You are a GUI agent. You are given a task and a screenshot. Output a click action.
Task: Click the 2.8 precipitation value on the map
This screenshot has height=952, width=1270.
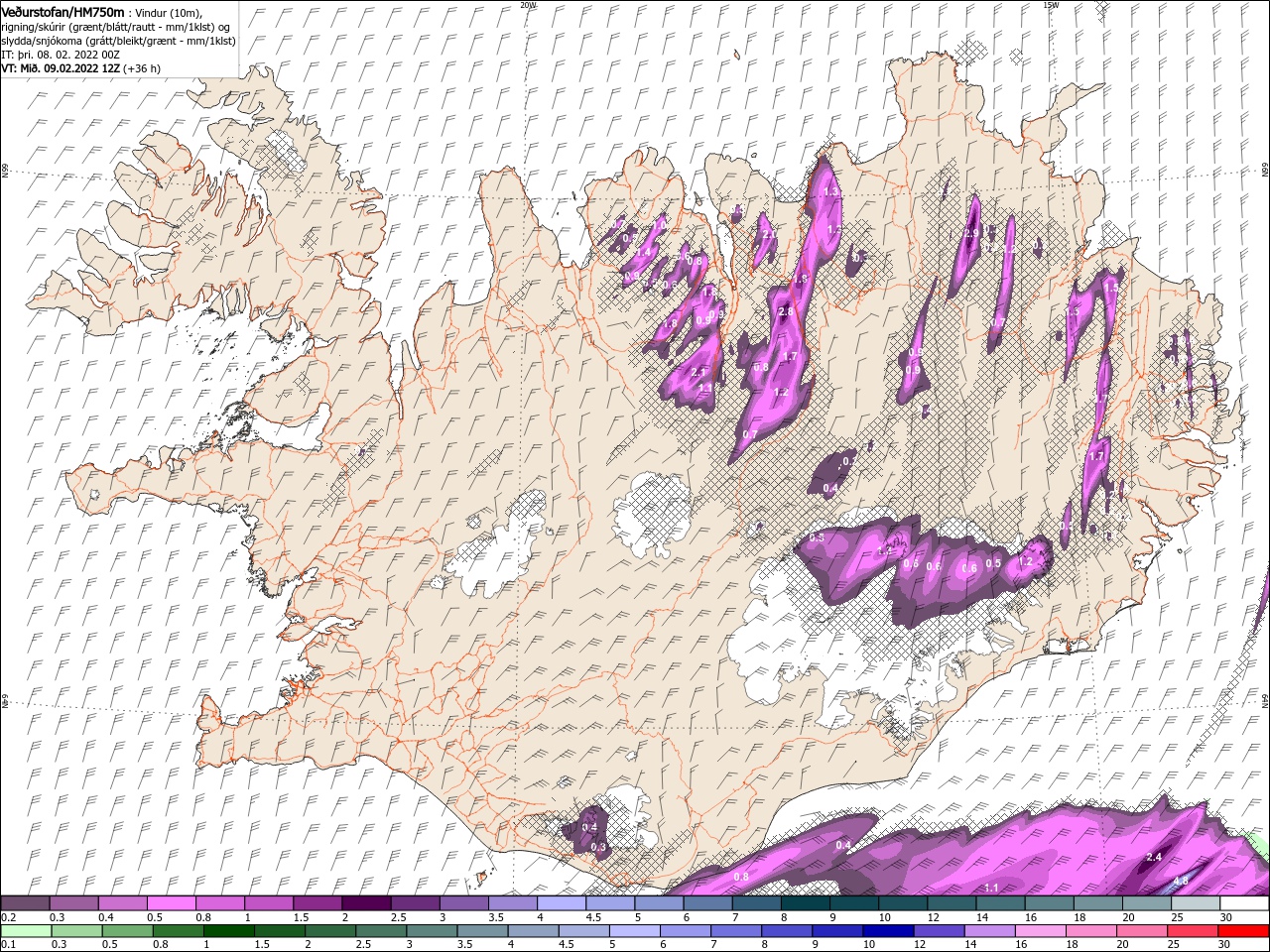tap(786, 312)
